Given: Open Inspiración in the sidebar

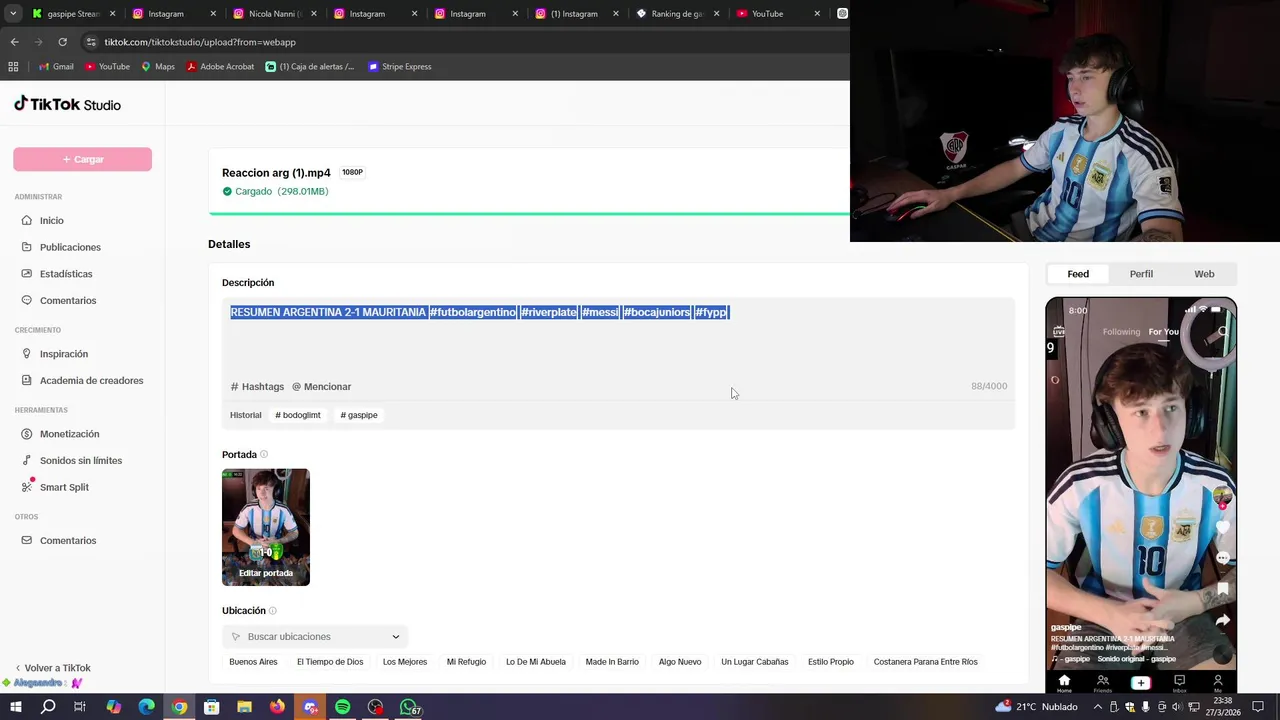Looking at the screenshot, I should (x=64, y=354).
